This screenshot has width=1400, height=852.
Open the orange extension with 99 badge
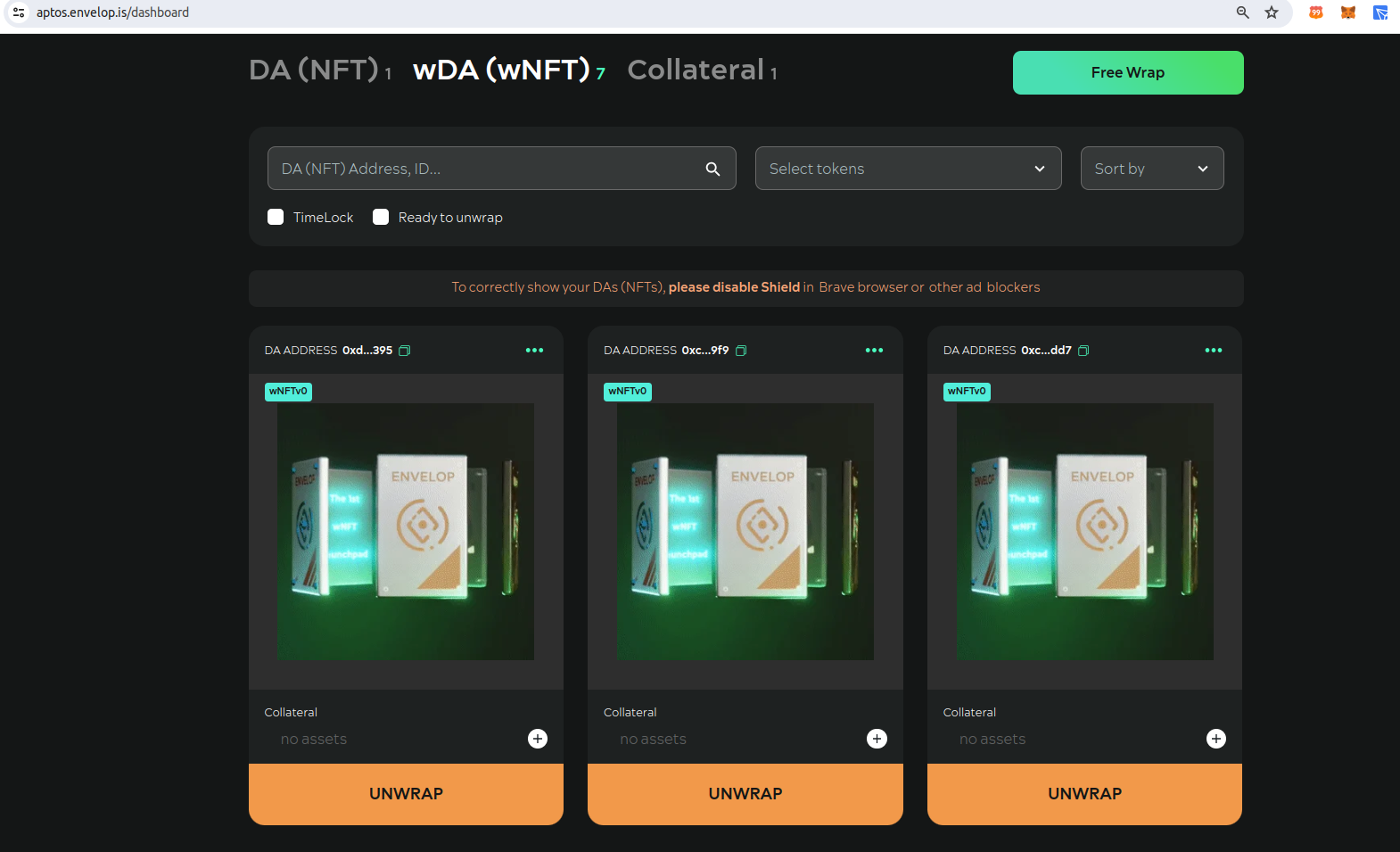(1316, 12)
